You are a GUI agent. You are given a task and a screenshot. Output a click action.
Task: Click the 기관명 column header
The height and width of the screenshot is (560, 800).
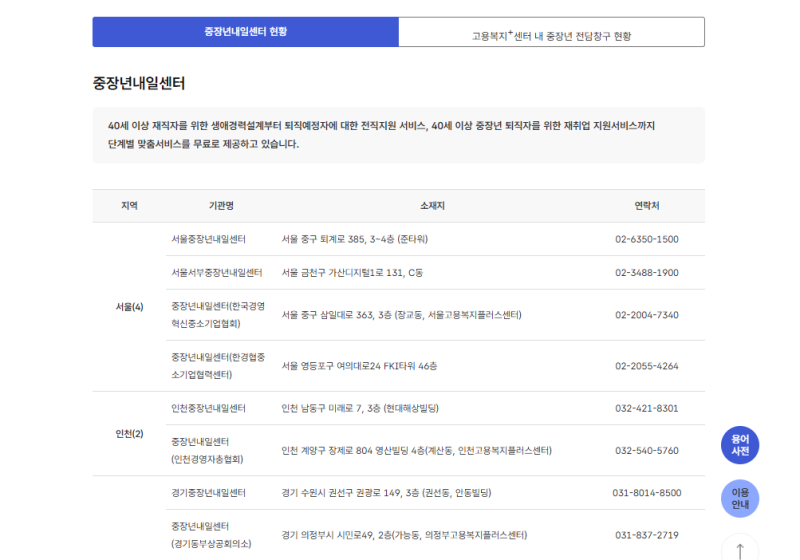(221, 206)
